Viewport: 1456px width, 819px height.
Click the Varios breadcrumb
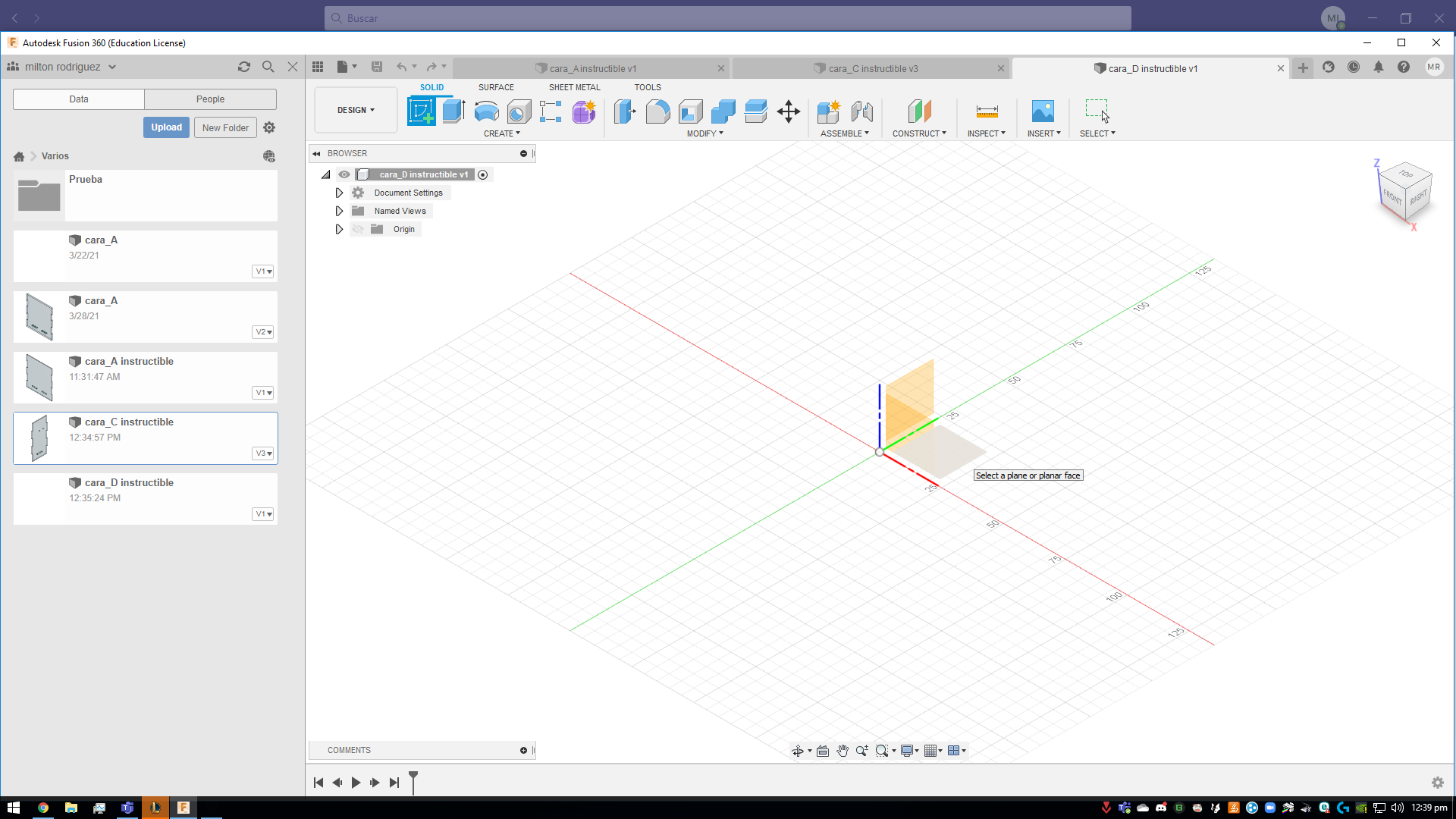[x=55, y=156]
